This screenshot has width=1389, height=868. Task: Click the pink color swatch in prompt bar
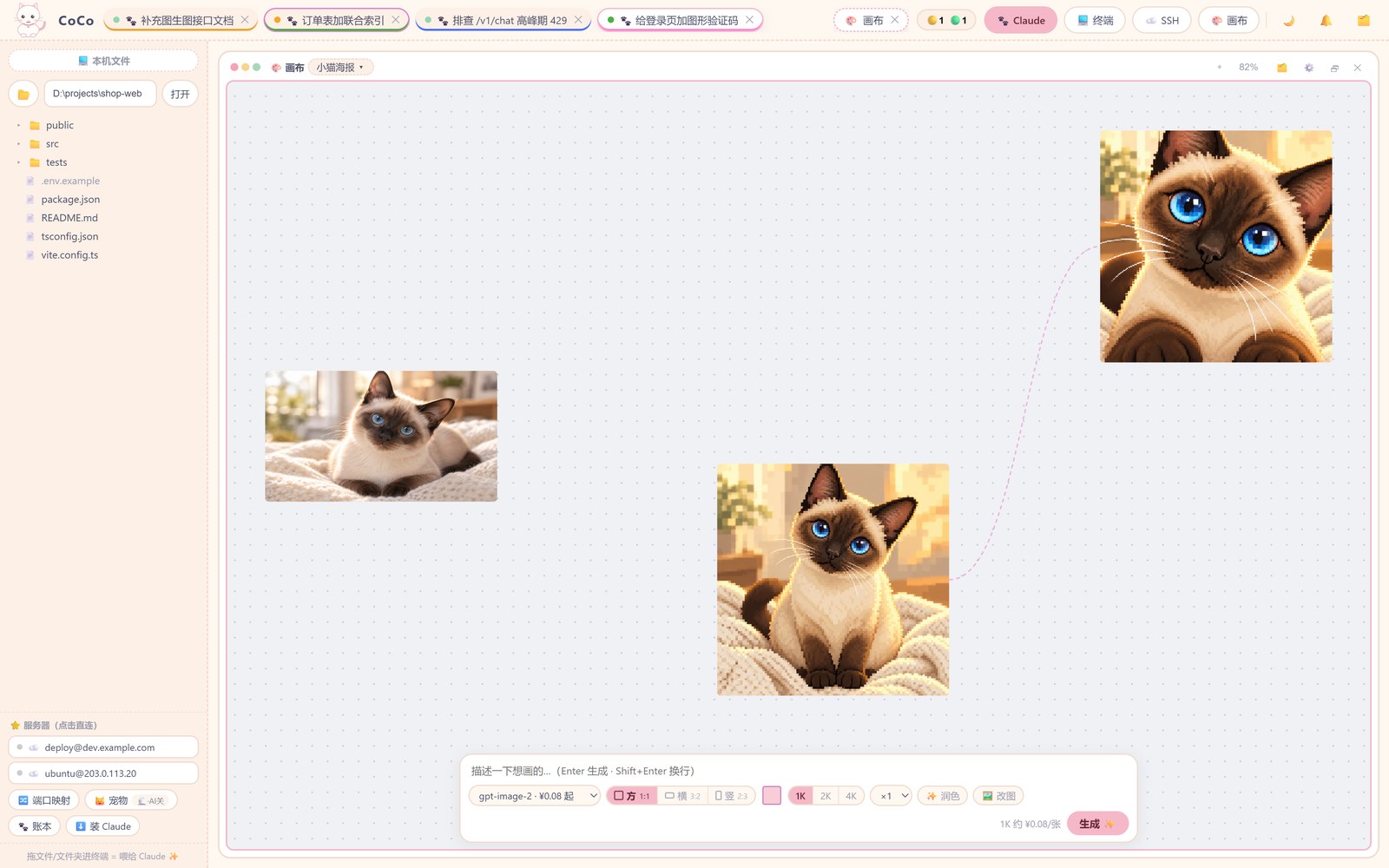[772, 796]
